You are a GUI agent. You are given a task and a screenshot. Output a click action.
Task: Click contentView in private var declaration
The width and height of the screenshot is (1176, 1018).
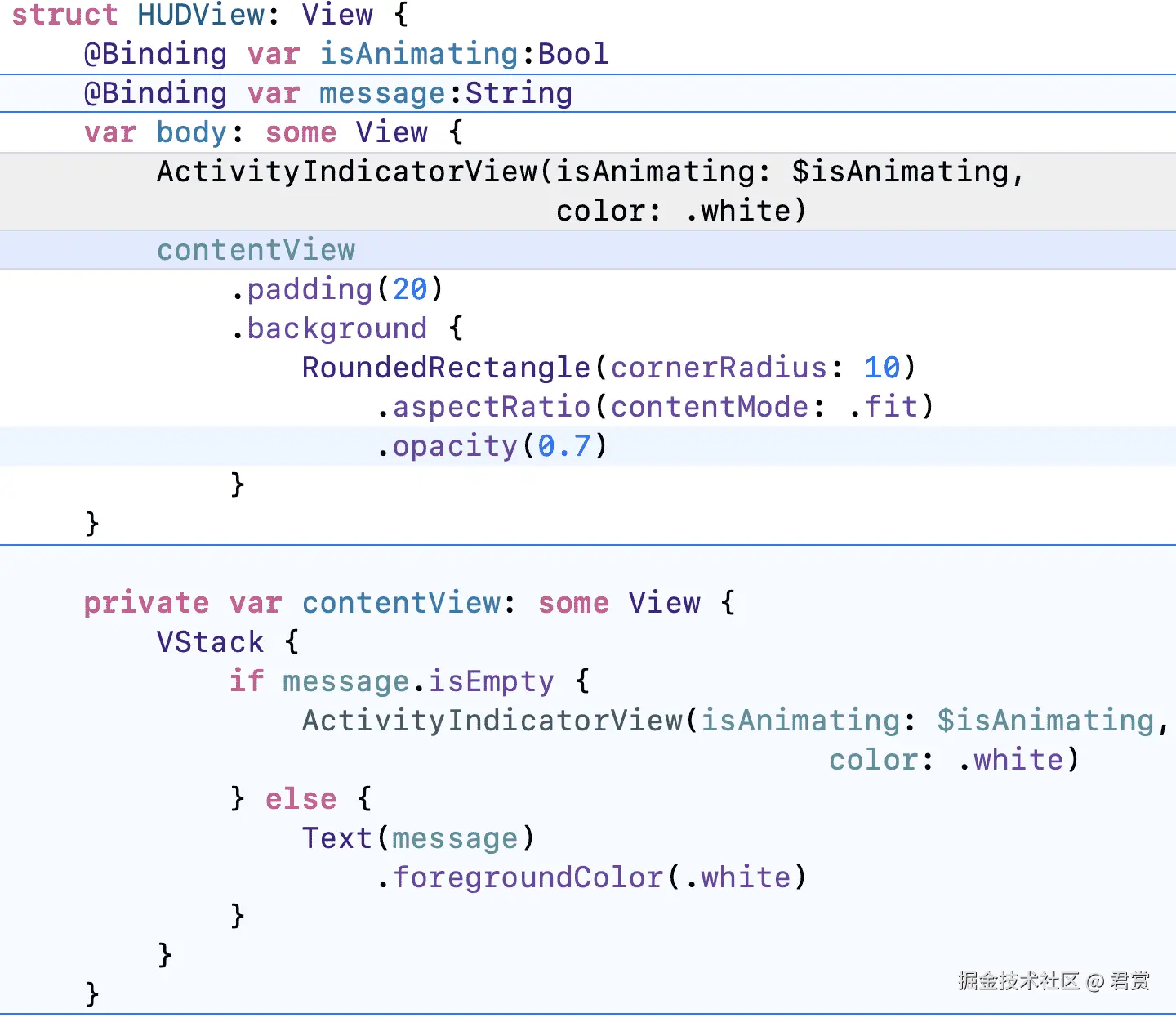click(401, 603)
